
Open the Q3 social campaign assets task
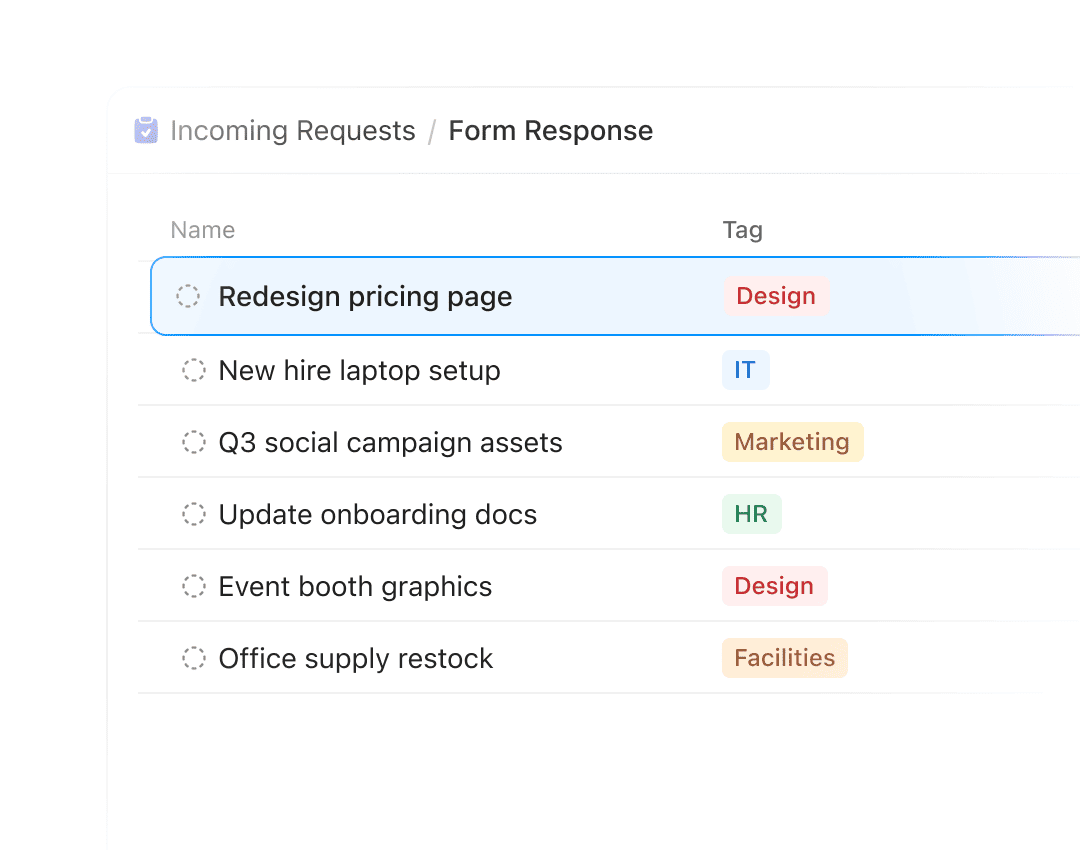390,443
